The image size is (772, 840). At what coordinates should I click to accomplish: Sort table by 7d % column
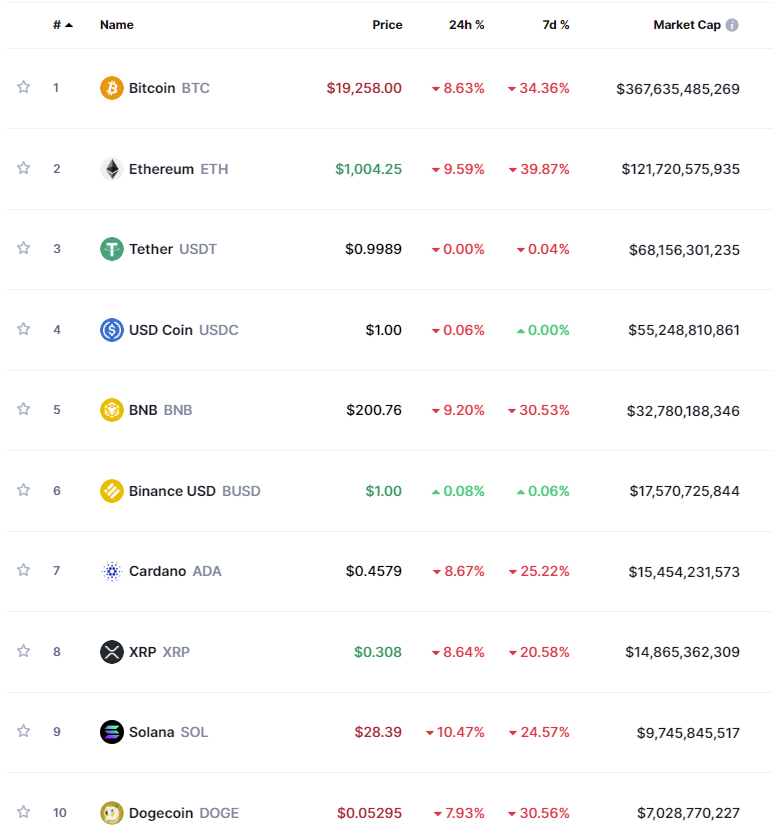coord(556,25)
